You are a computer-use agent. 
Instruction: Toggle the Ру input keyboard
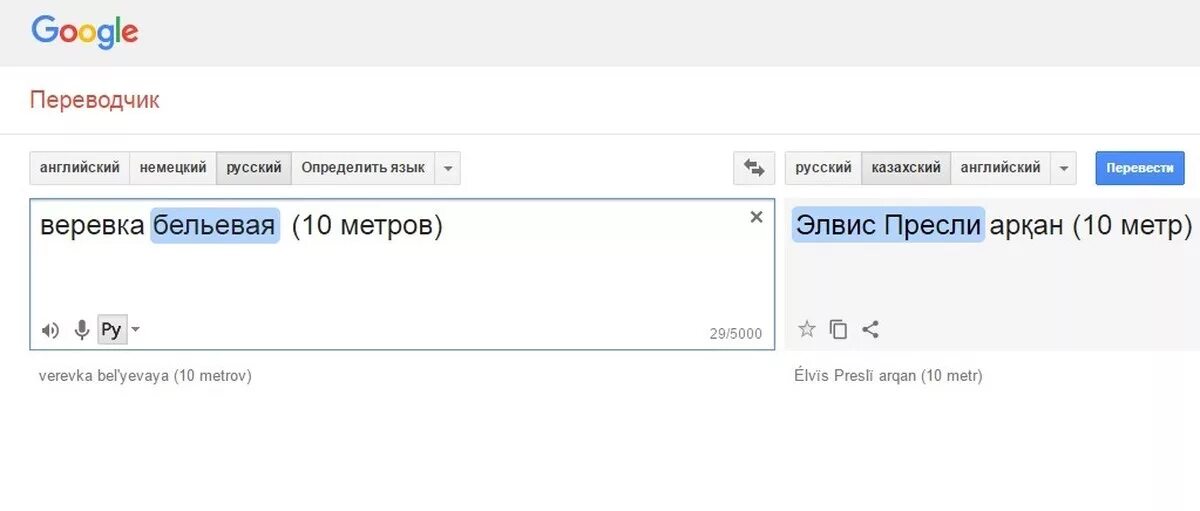click(112, 330)
